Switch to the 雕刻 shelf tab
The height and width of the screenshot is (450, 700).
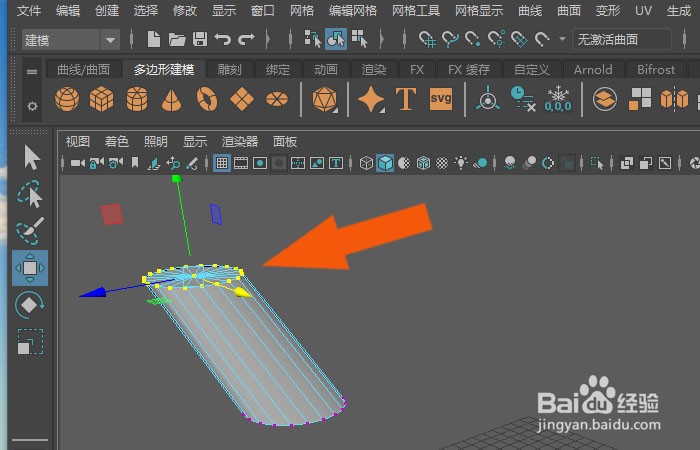(229, 70)
